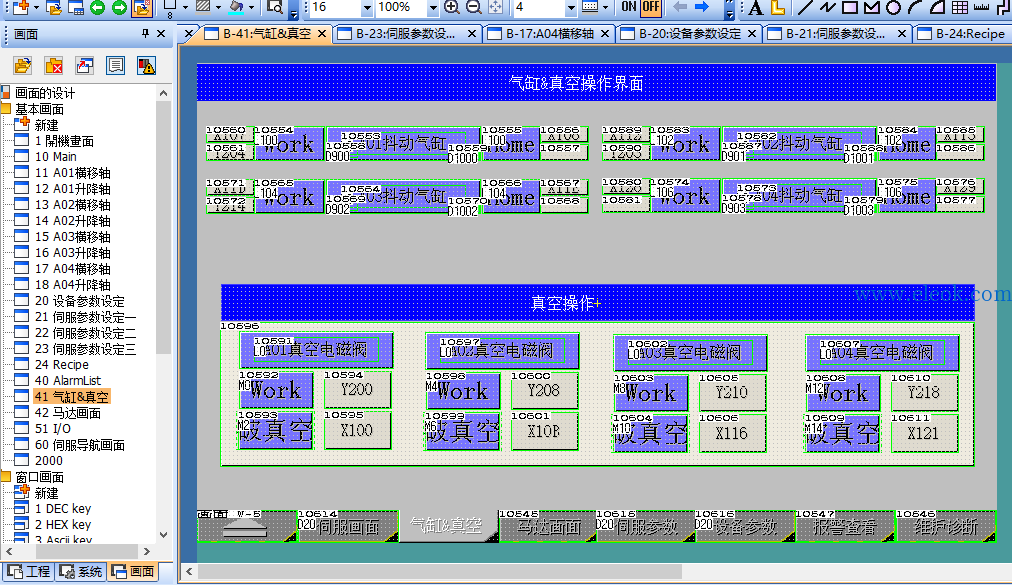Switch display state to ON

click(629, 8)
